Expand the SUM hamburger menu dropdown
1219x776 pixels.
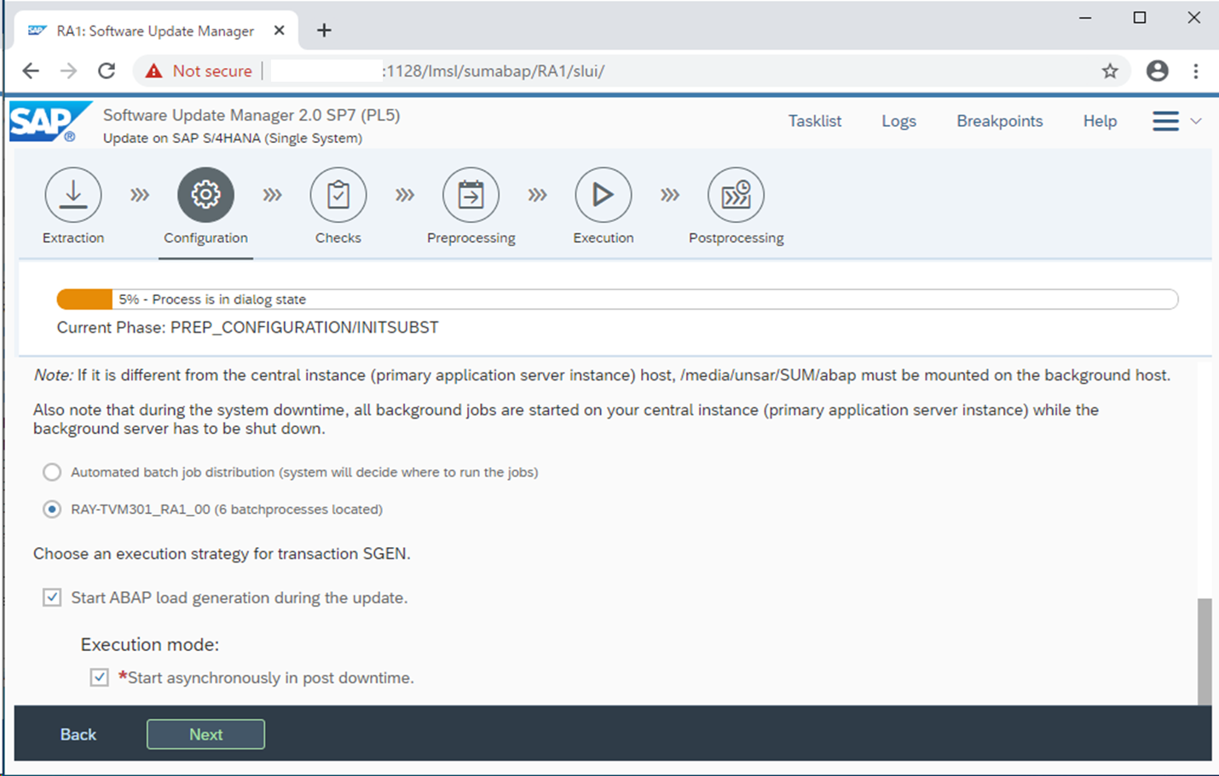pyautogui.click(x=1176, y=121)
